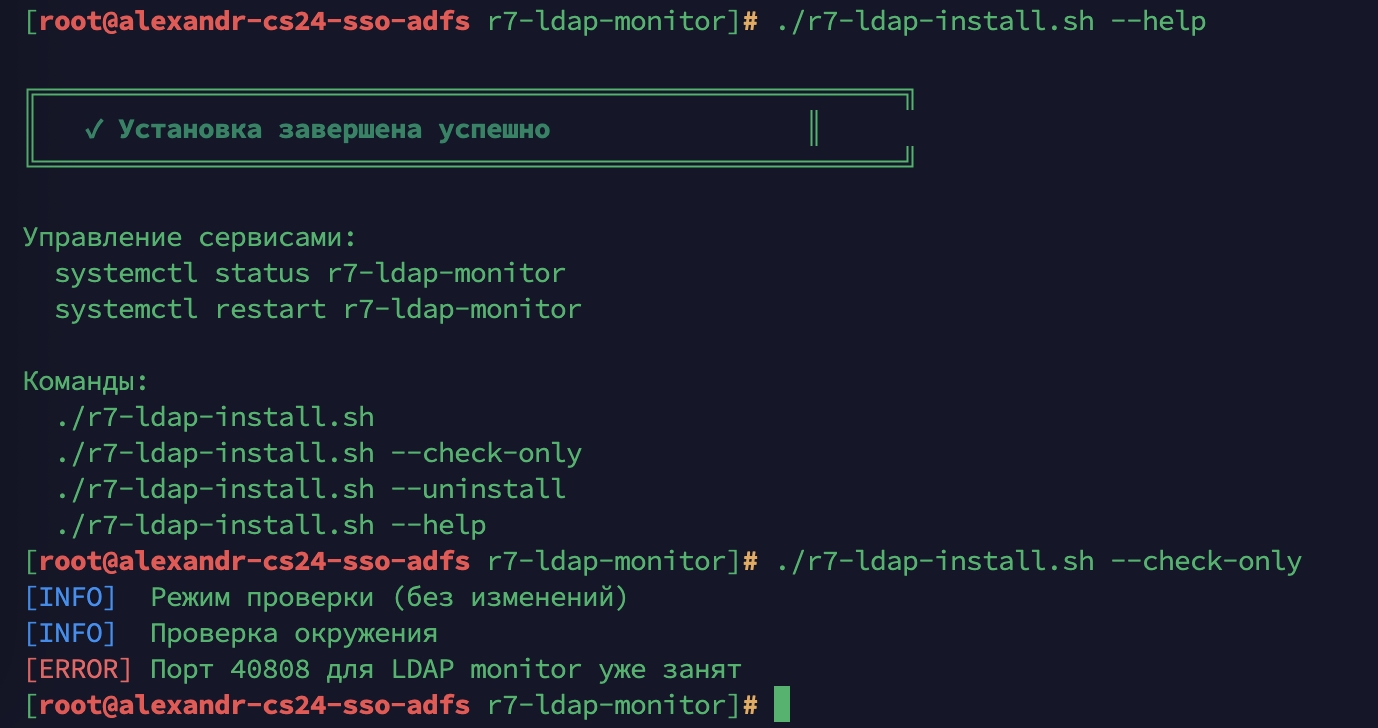Image resolution: width=1378 pixels, height=728 pixels.
Task: Click the "Установка завершена успешно" banner text
Action: (x=334, y=130)
